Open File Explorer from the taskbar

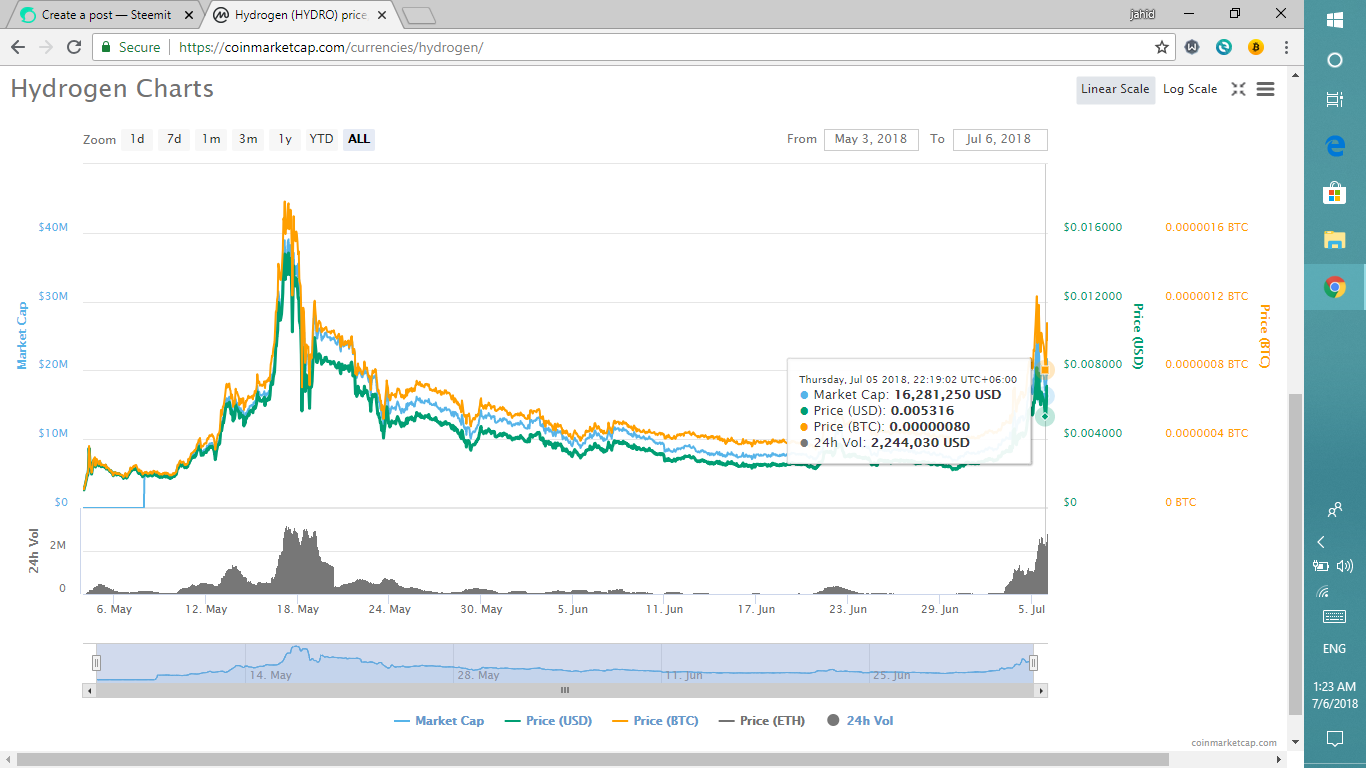pos(1334,239)
